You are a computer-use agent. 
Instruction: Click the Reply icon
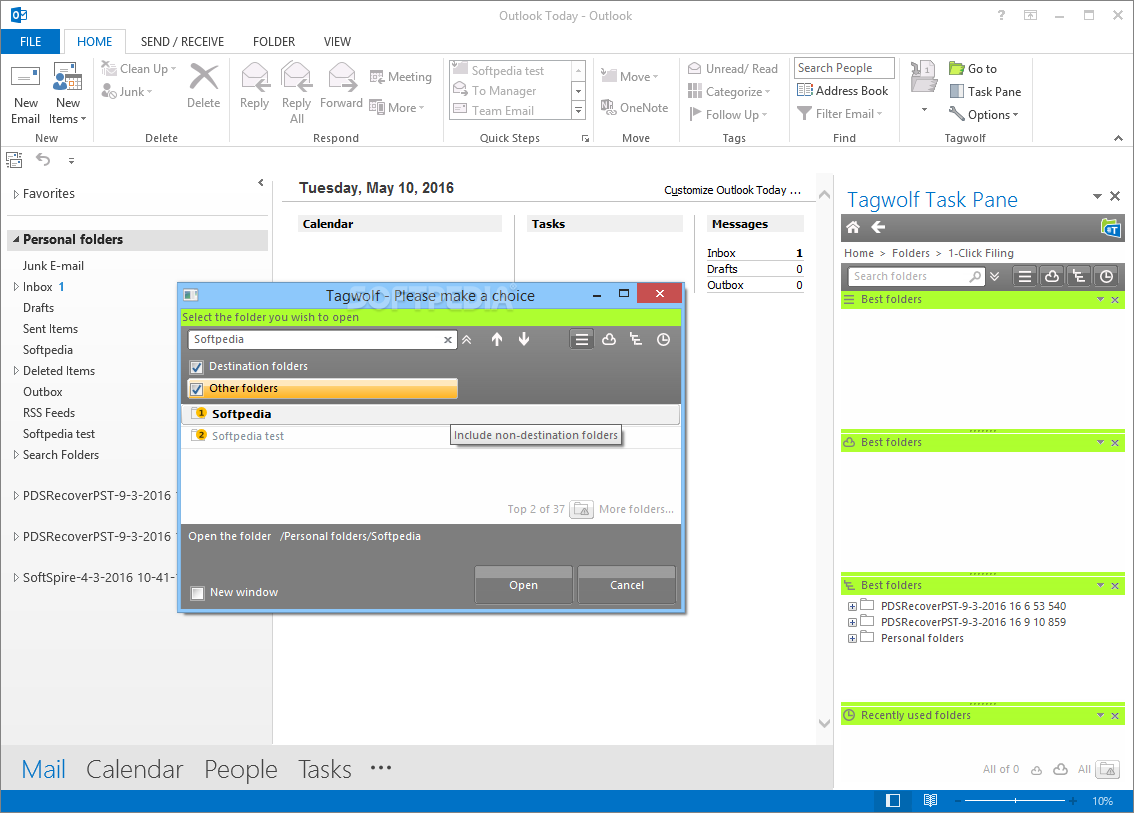point(254,78)
